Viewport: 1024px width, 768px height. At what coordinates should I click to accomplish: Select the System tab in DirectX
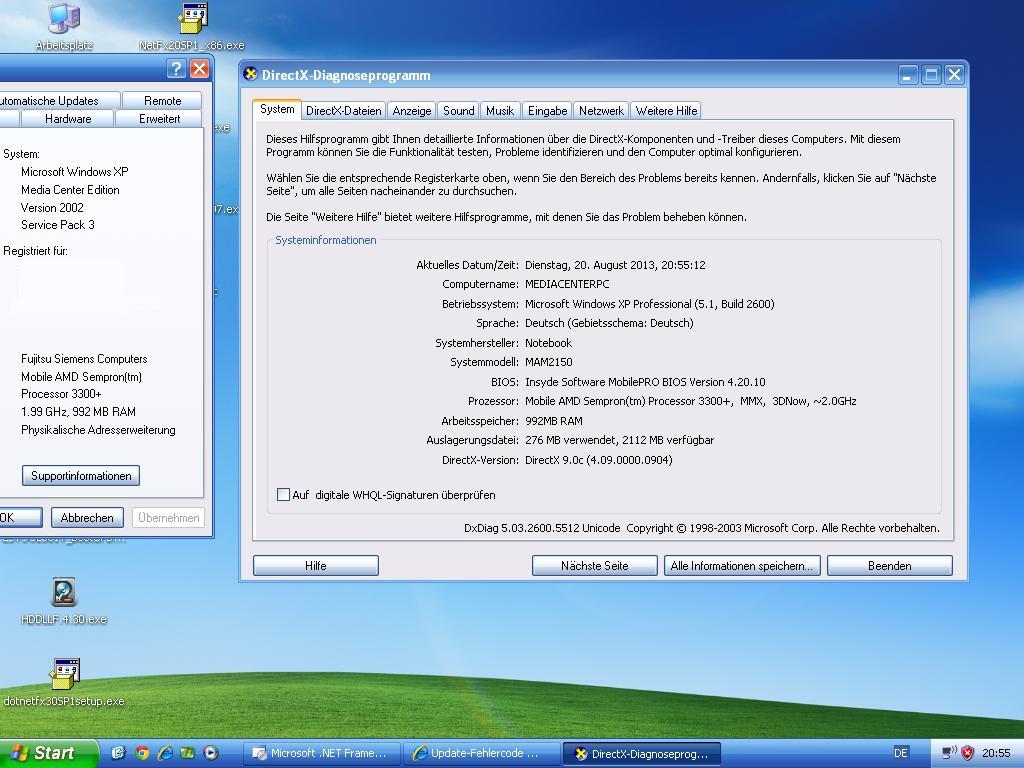277,109
